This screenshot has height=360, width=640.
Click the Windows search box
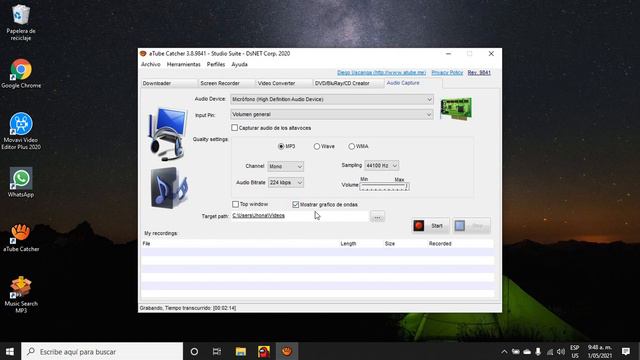(102, 351)
